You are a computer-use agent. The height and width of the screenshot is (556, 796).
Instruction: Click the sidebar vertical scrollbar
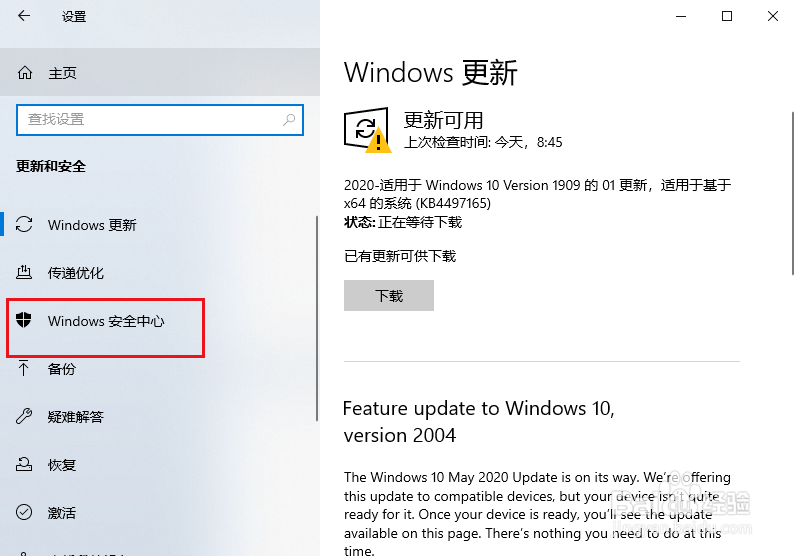317,318
